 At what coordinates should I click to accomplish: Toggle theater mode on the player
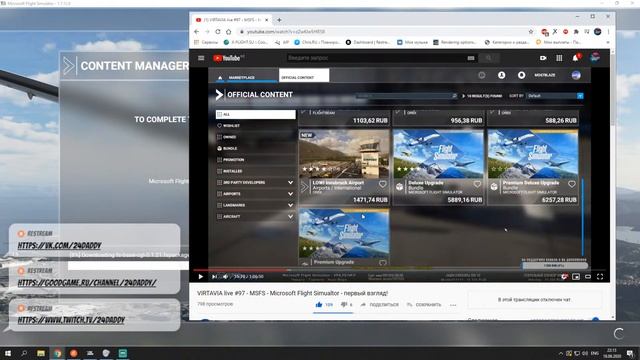pyautogui.click(x=588, y=276)
